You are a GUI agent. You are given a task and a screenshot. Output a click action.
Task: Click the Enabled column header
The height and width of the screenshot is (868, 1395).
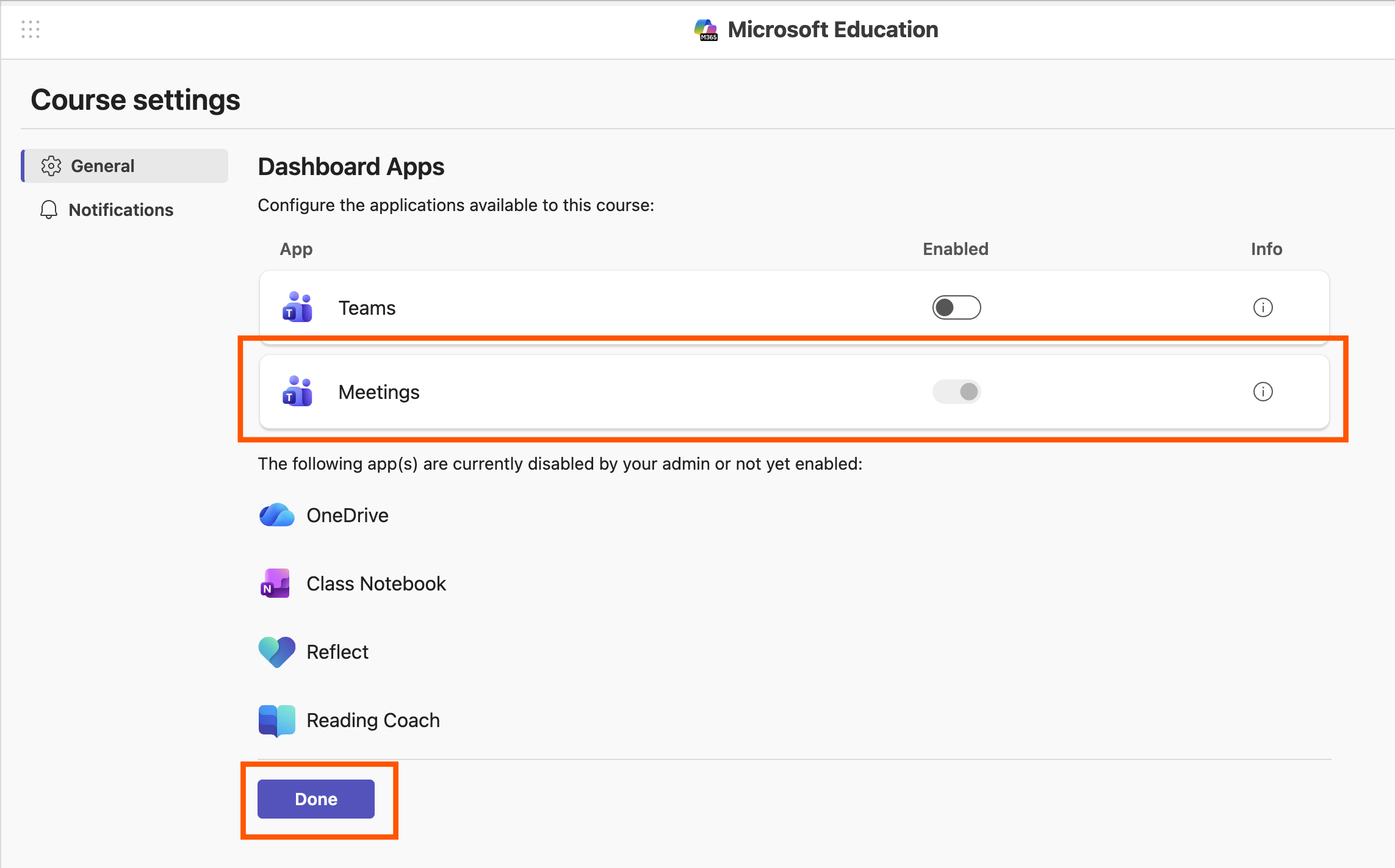click(x=956, y=249)
